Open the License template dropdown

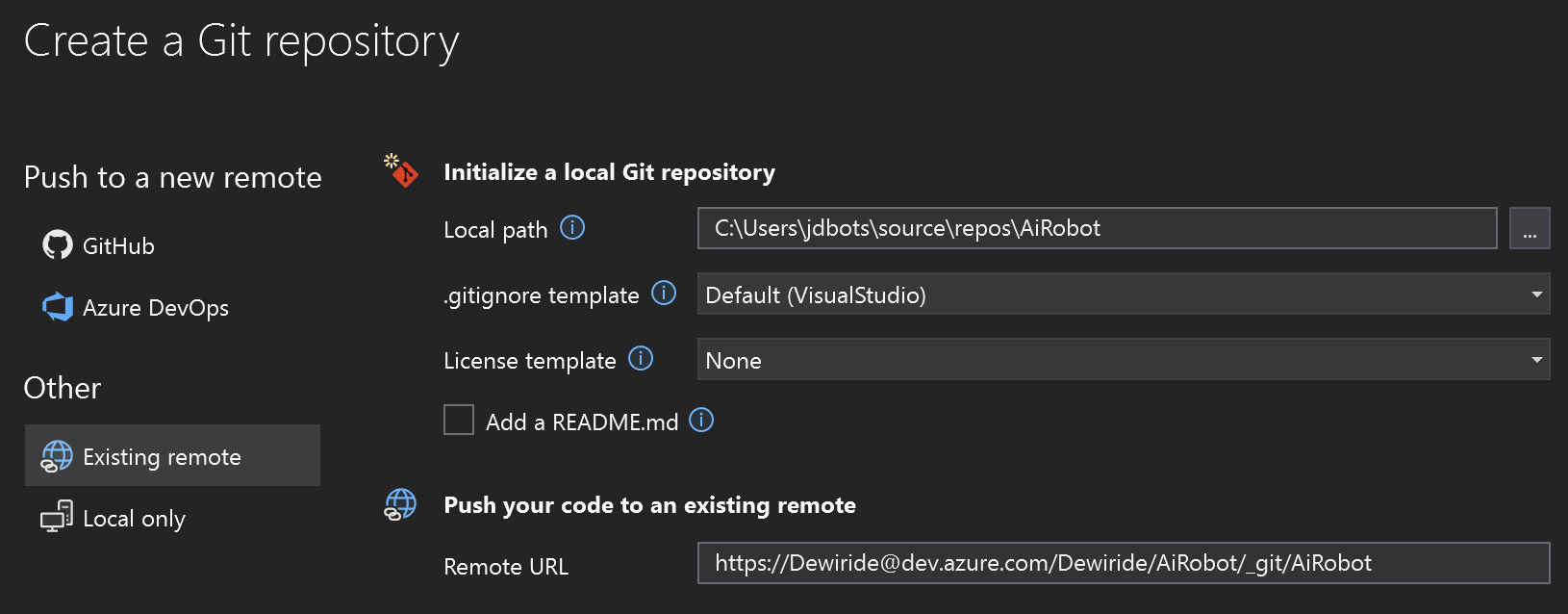[1124, 359]
